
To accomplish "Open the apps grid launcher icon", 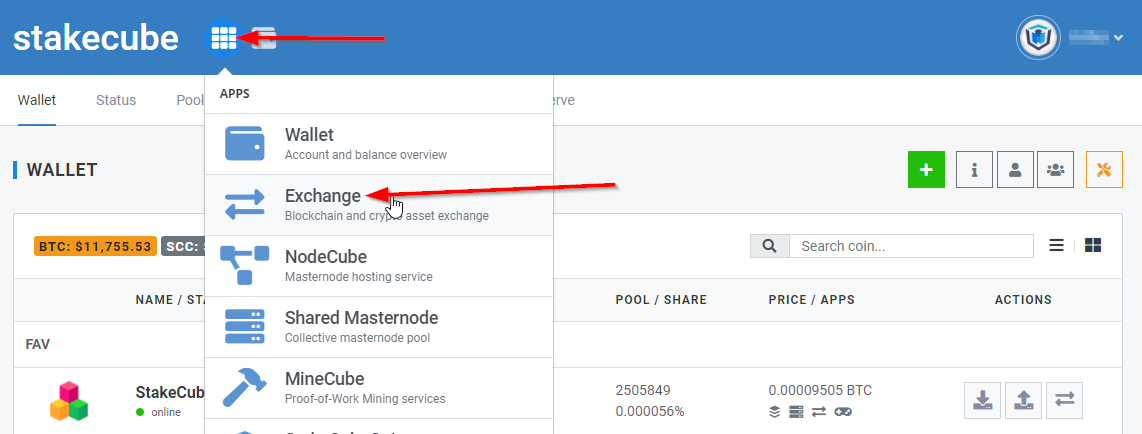I will tap(224, 38).
